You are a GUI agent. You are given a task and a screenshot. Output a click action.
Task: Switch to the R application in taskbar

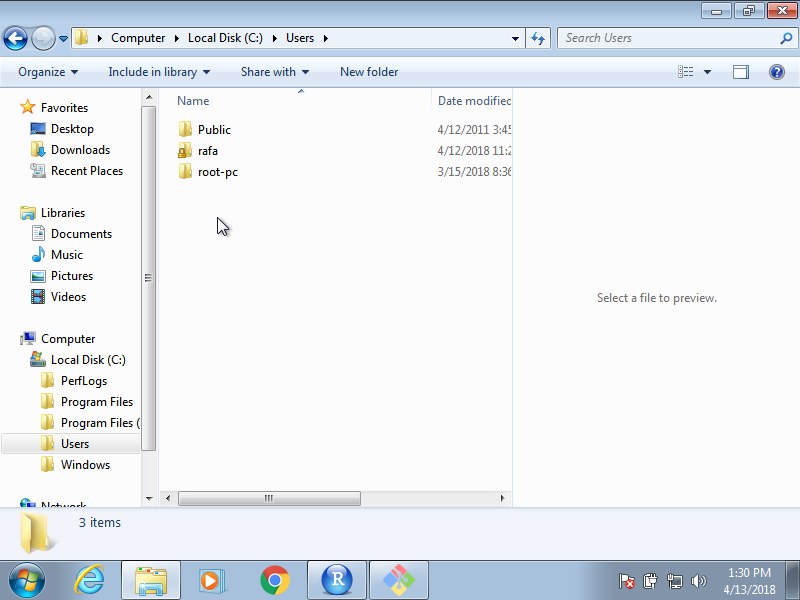[337, 581]
